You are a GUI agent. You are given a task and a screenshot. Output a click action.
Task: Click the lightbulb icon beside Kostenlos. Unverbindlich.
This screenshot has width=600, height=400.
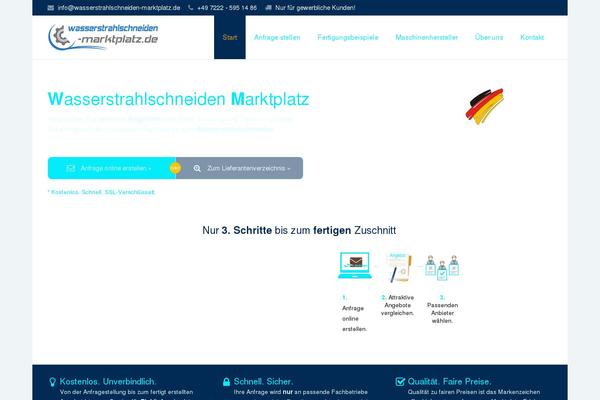pos(52,382)
